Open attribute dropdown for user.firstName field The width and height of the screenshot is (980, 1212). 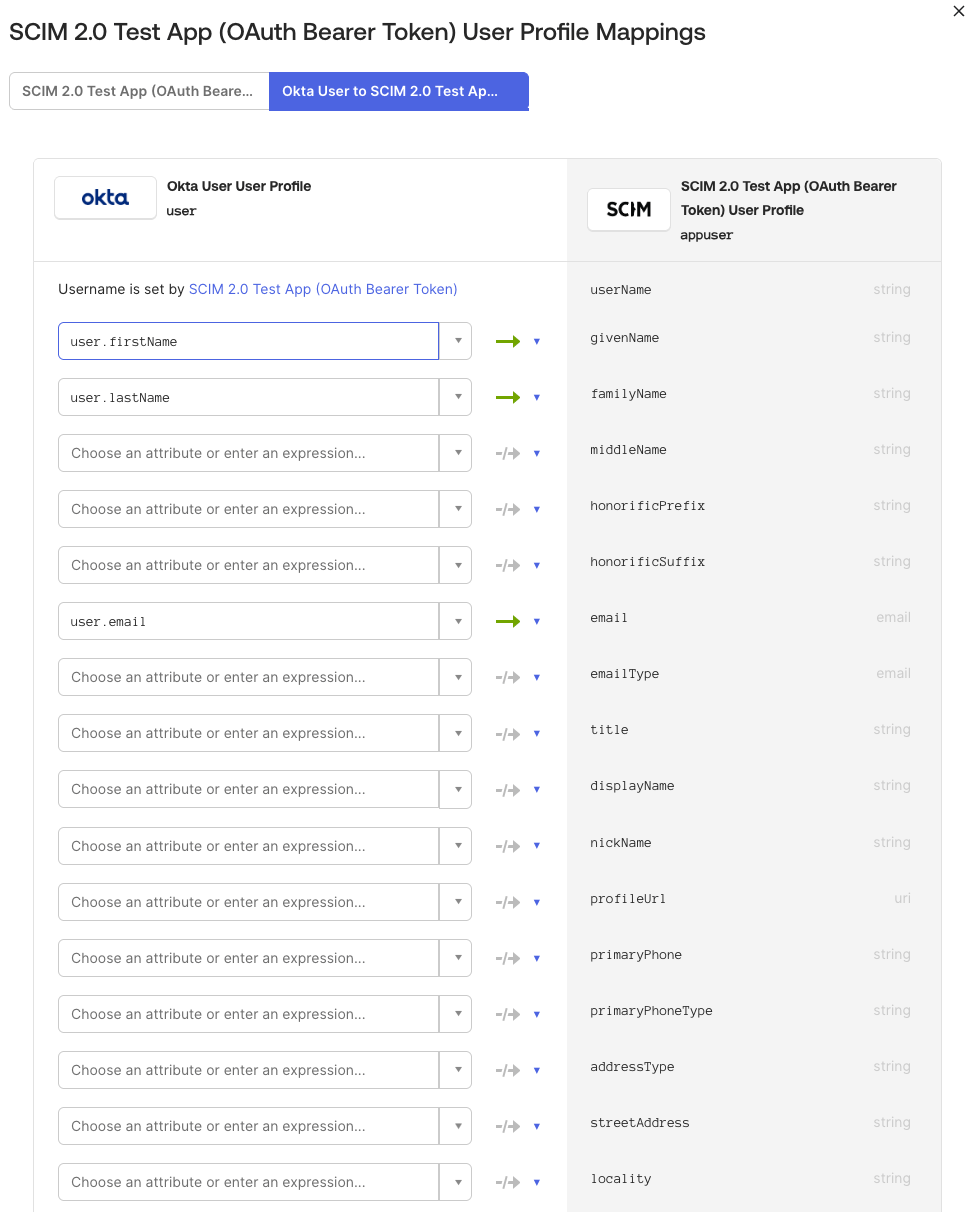tap(456, 341)
